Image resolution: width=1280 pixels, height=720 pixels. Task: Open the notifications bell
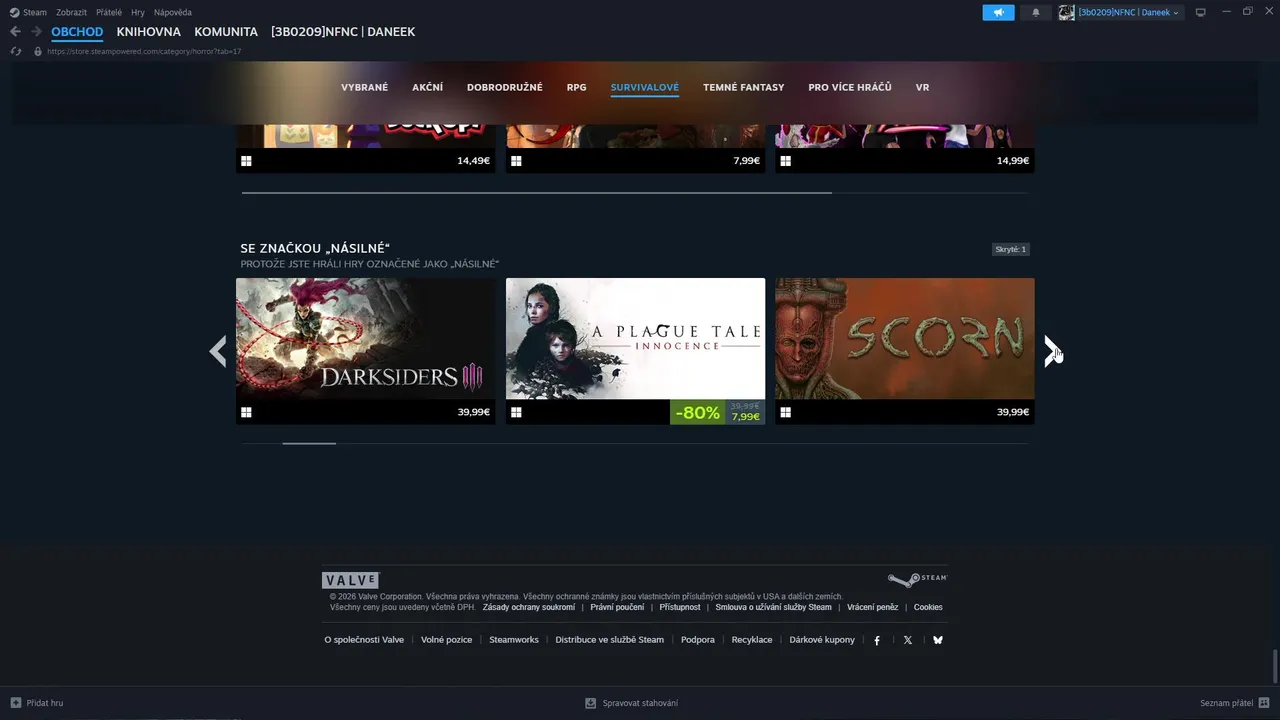pos(1035,12)
